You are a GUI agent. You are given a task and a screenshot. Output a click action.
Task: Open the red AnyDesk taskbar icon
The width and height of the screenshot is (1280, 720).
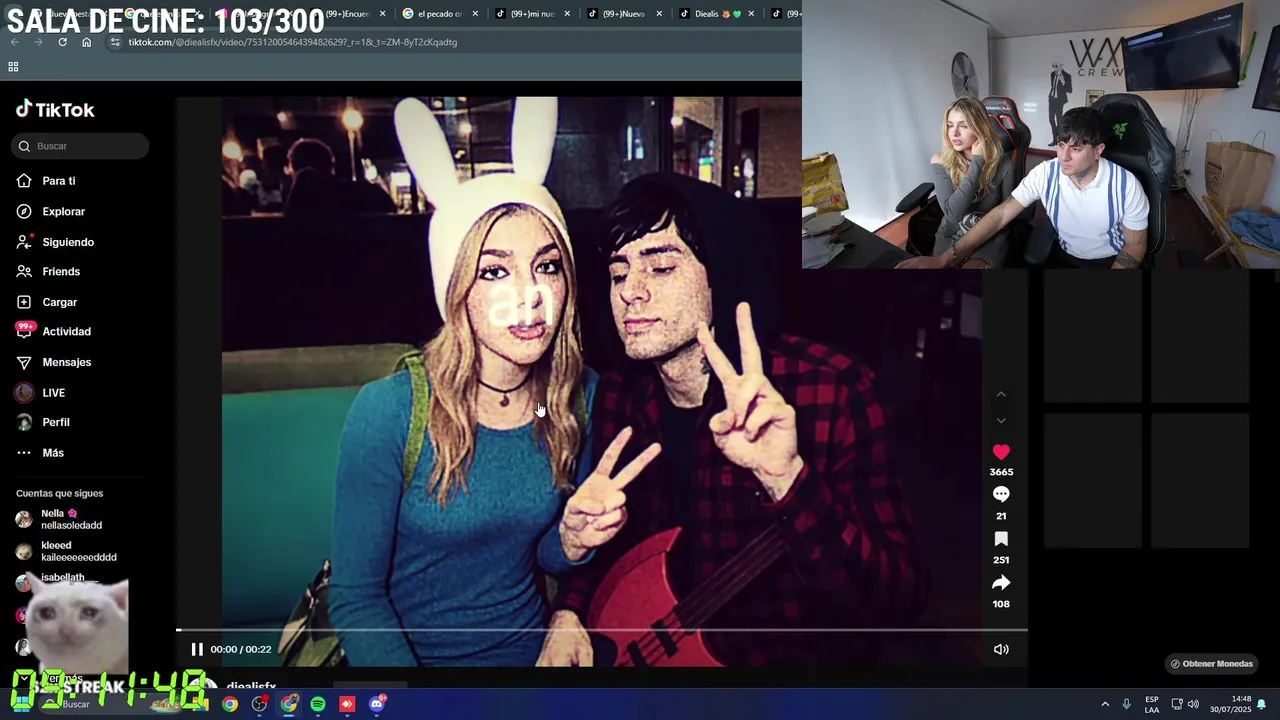pos(347,704)
